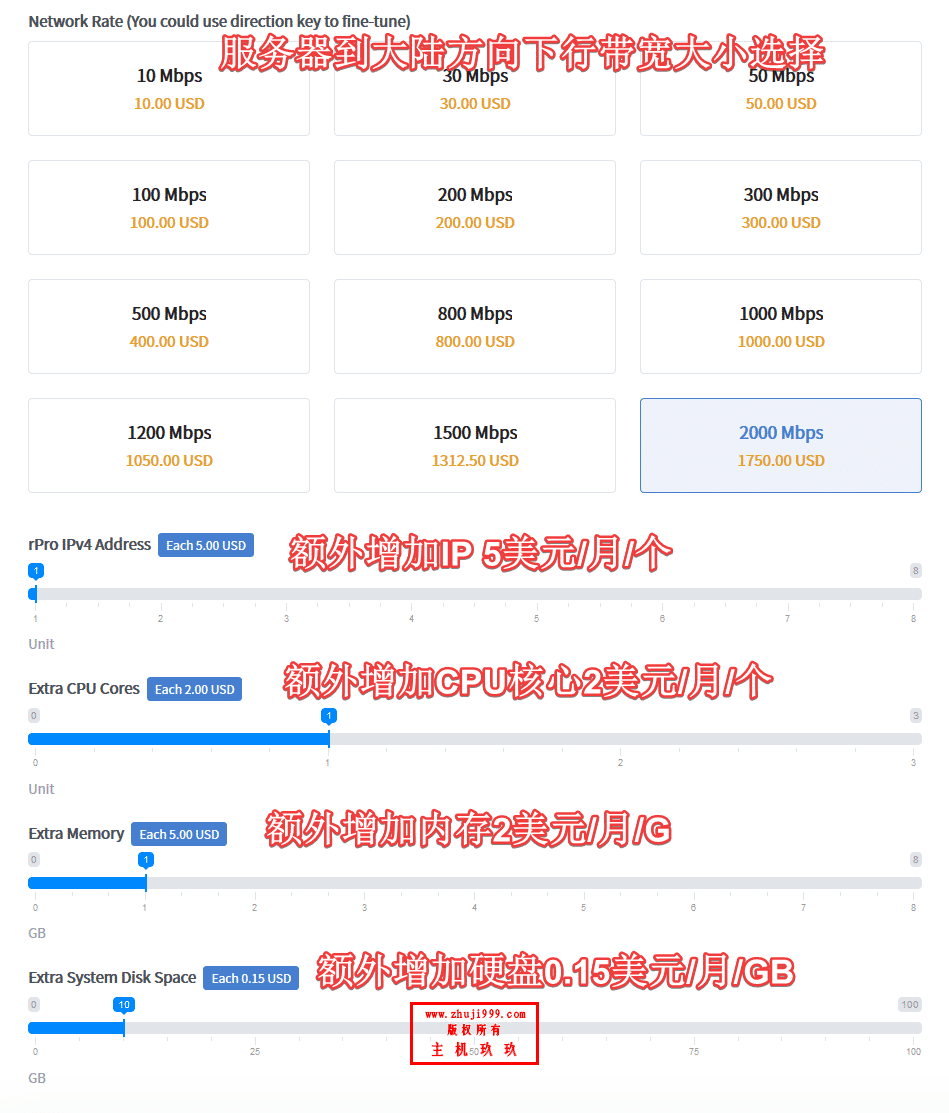Set rPro IPv4 Address slider to 5
This screenshot has width=949, height=1113.
tap(537, 594)
